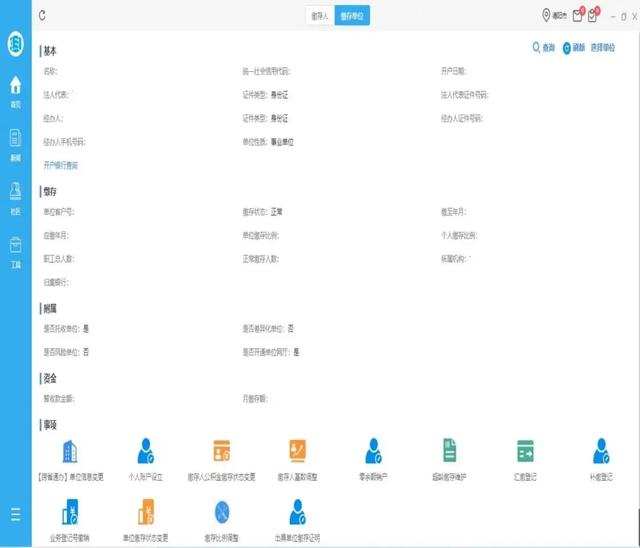The width and height of the screenshot is (640, 548).
Task: Open the 出具单位缴存证明 item
Action: 298,520
